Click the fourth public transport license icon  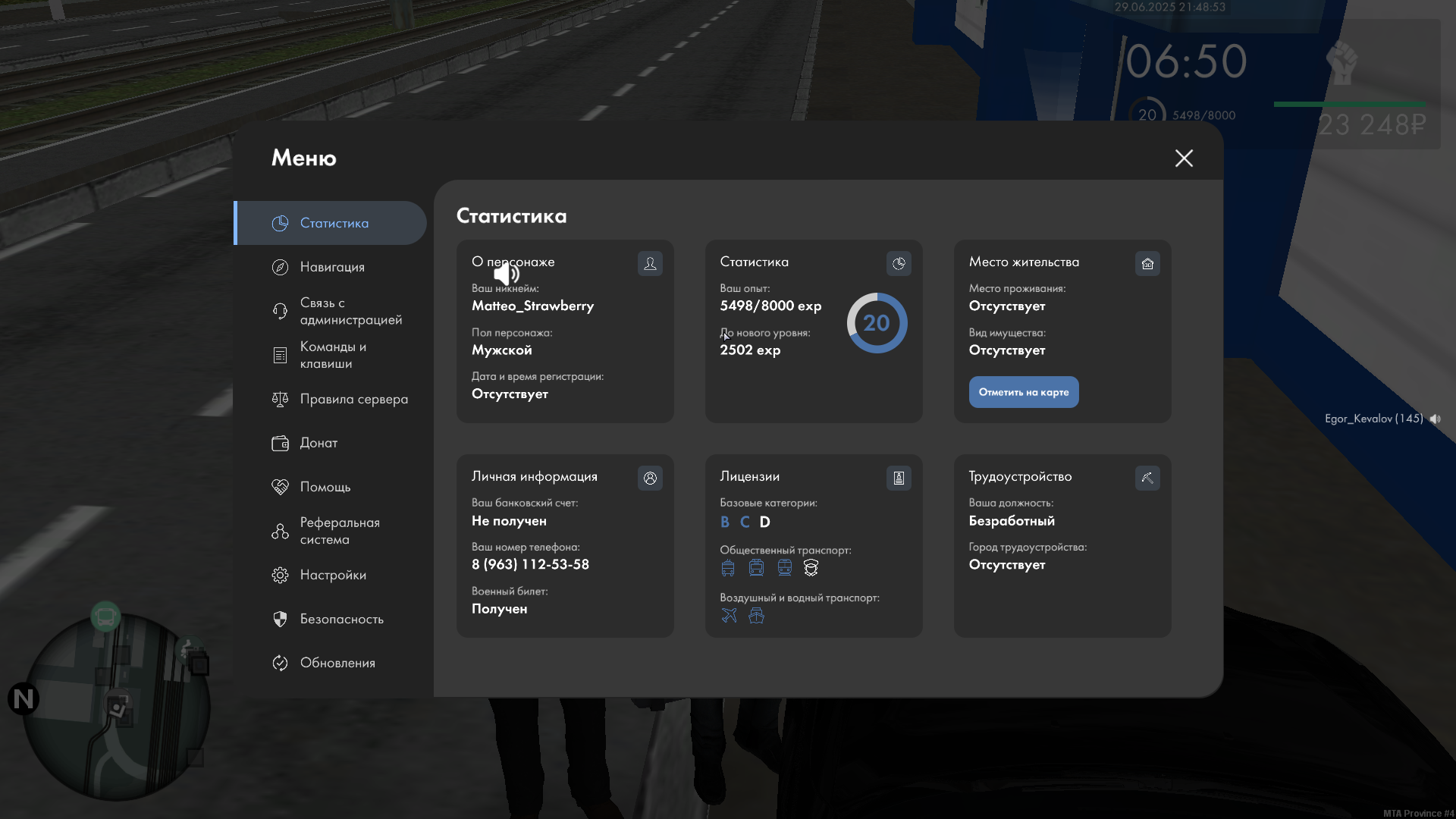pyautogui.click(x=811, y=568)
